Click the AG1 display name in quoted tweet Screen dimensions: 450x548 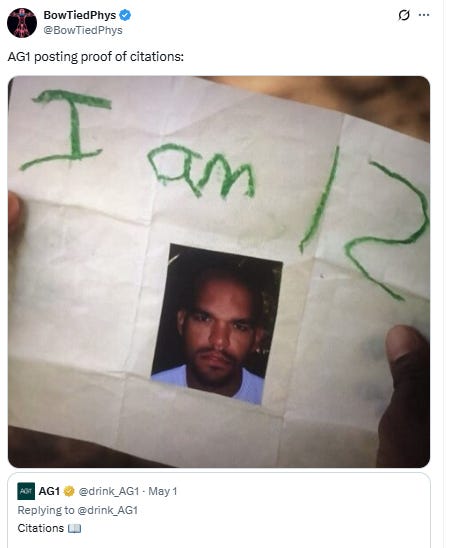49,491
